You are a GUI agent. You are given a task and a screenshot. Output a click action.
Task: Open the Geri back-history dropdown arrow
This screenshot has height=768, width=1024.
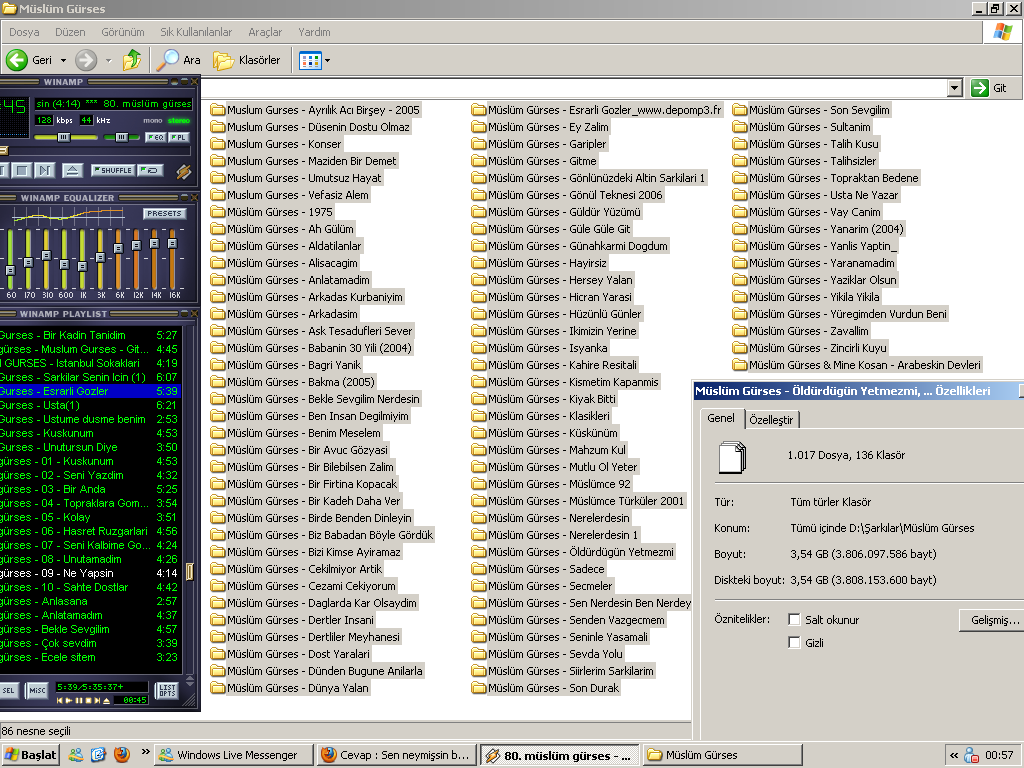pos(63,61)
